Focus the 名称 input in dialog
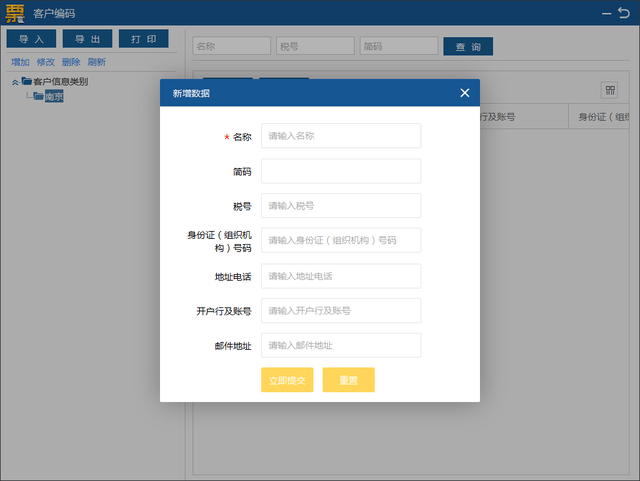640x481 pixels. pos(341,136)
